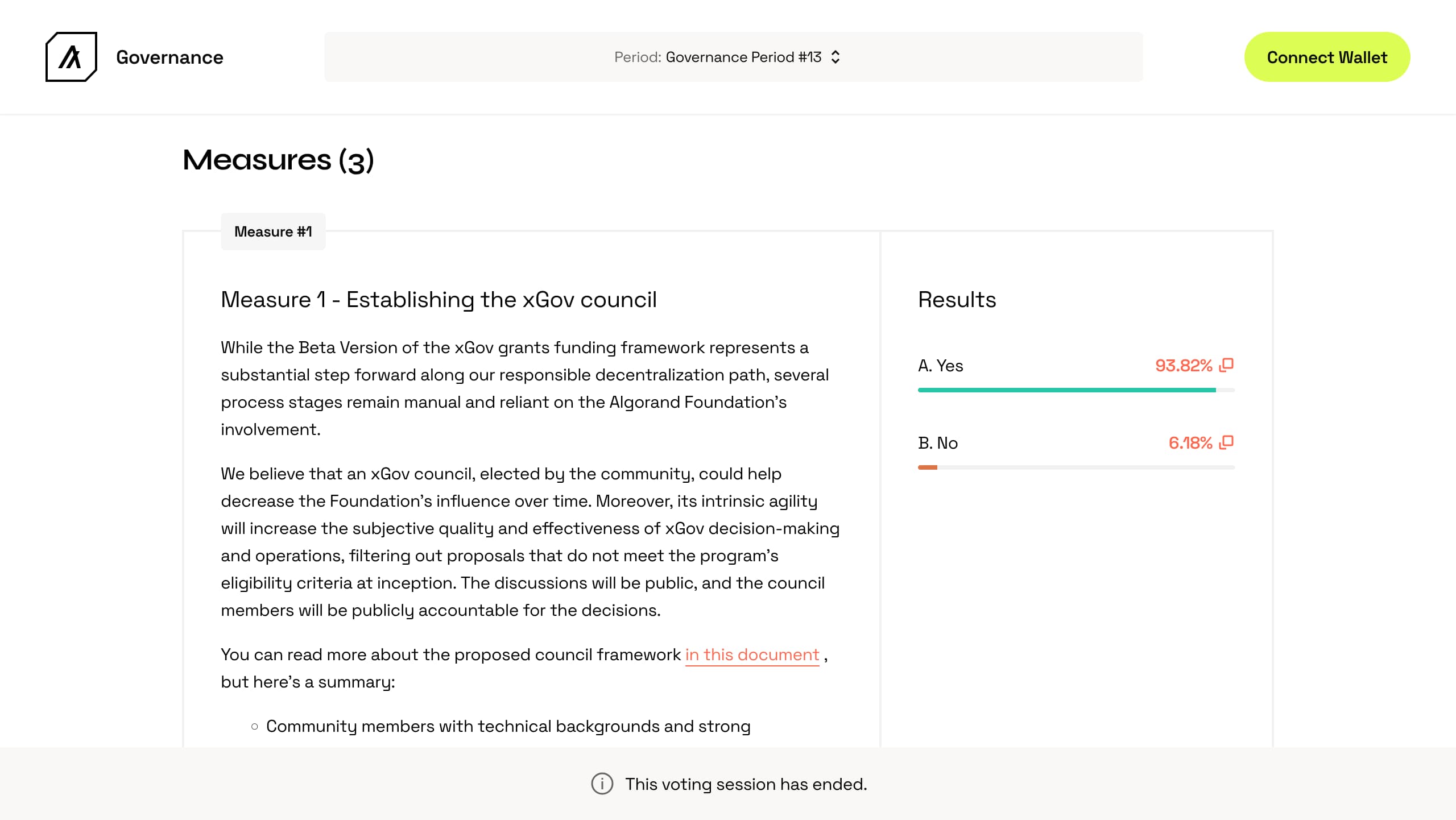Choose option A. Yes in the Results panel
The width and height of the screenshot is (1456, 820).
[940, 366]
